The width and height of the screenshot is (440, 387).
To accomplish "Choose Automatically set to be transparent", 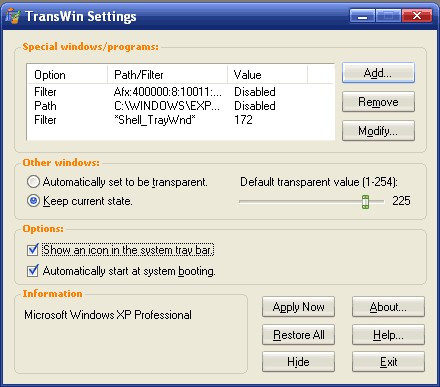I will coord(33,182).
